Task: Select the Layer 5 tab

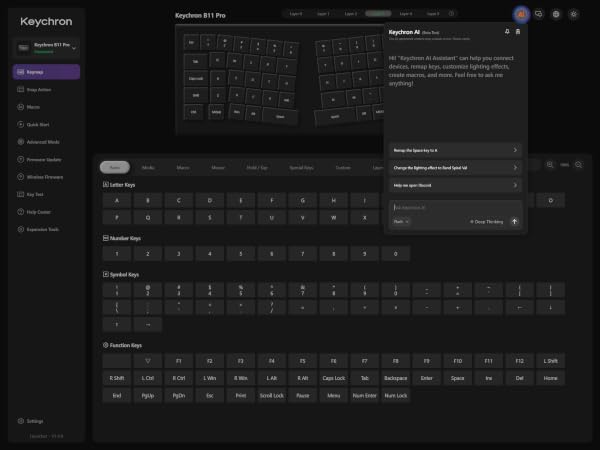Action: coord(433,14)
